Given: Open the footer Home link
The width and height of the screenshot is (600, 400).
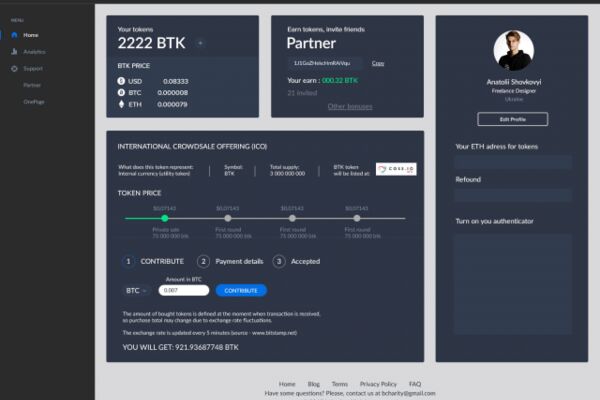Looking at the screenshot, I should (287, 384).
